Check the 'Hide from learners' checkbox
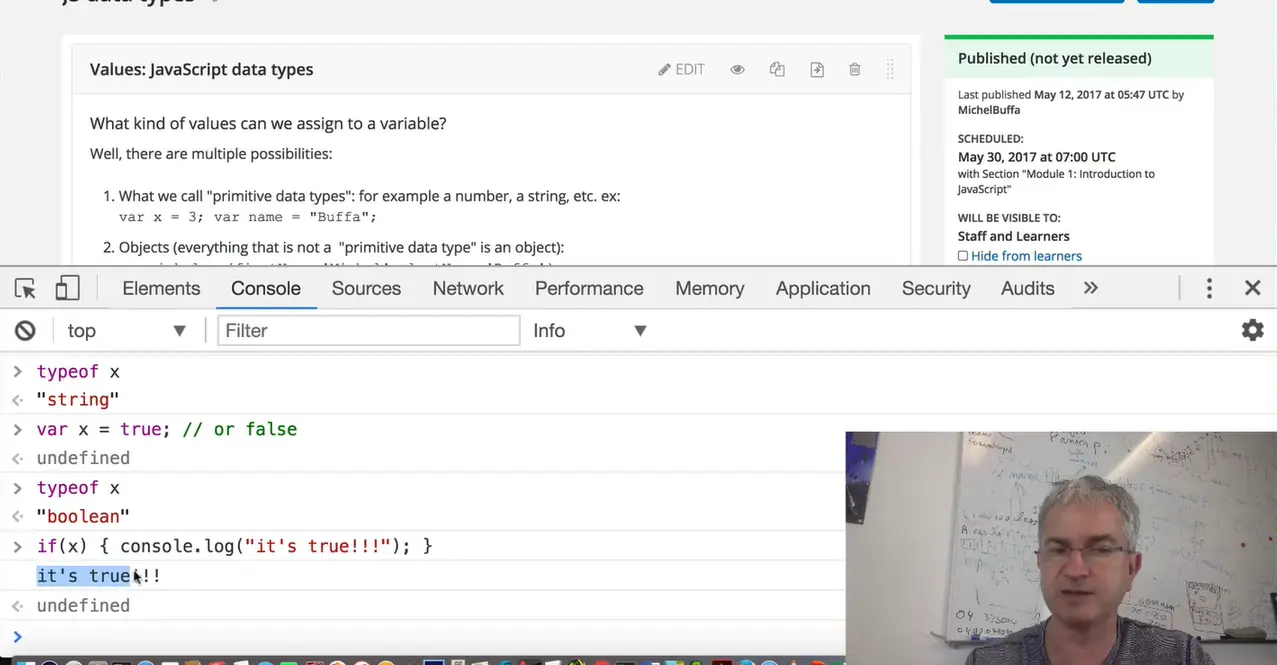This screenshot has width=1277, height=665. (963, 256)
